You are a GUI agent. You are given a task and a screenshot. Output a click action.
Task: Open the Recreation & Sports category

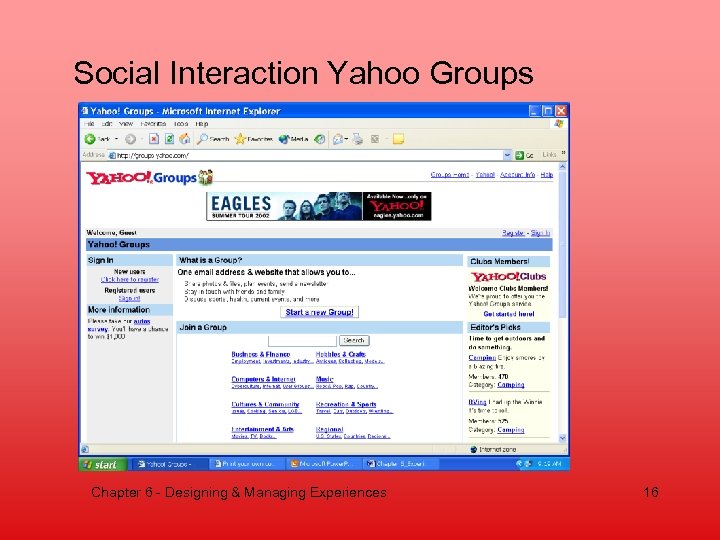346,404
